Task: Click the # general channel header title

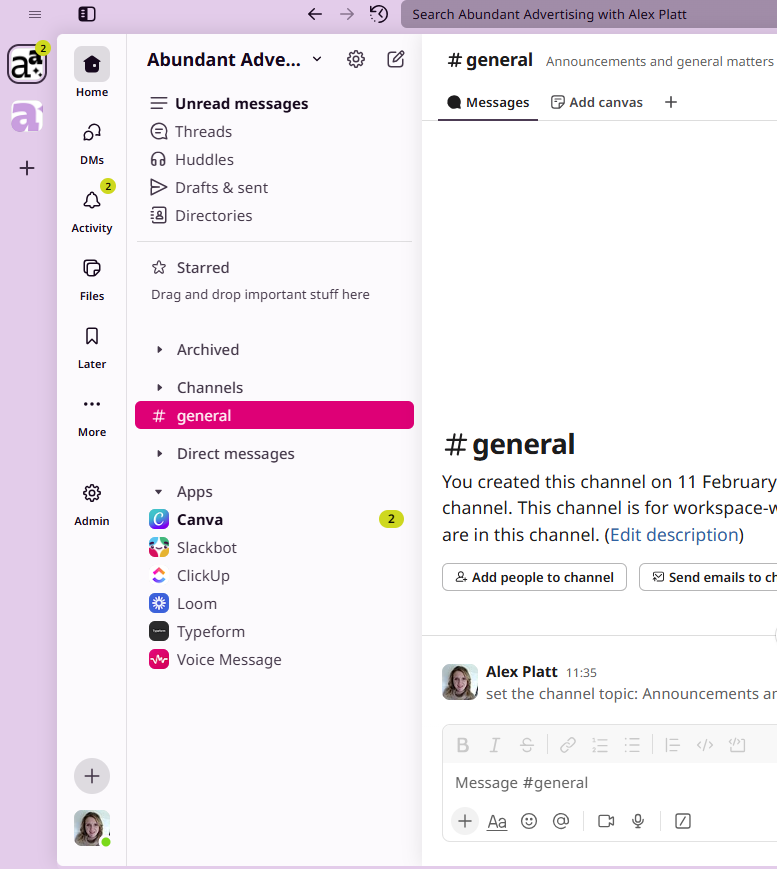Action: tap(490, 60)
